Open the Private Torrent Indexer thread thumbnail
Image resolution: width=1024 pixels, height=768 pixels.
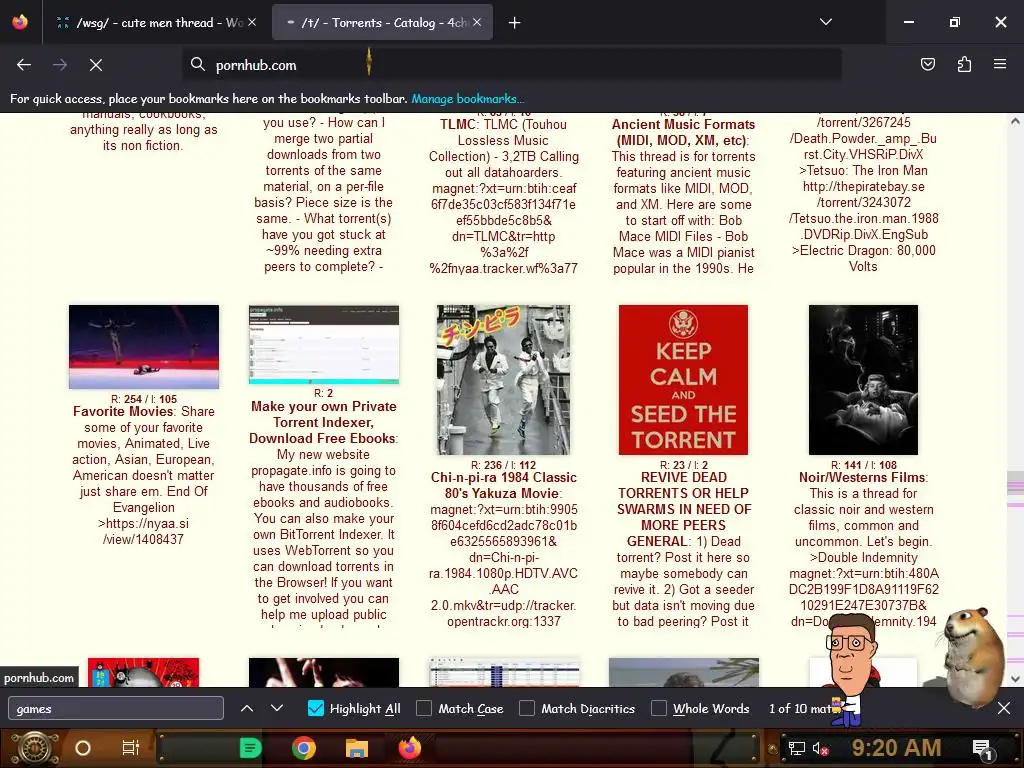[324, 344]
